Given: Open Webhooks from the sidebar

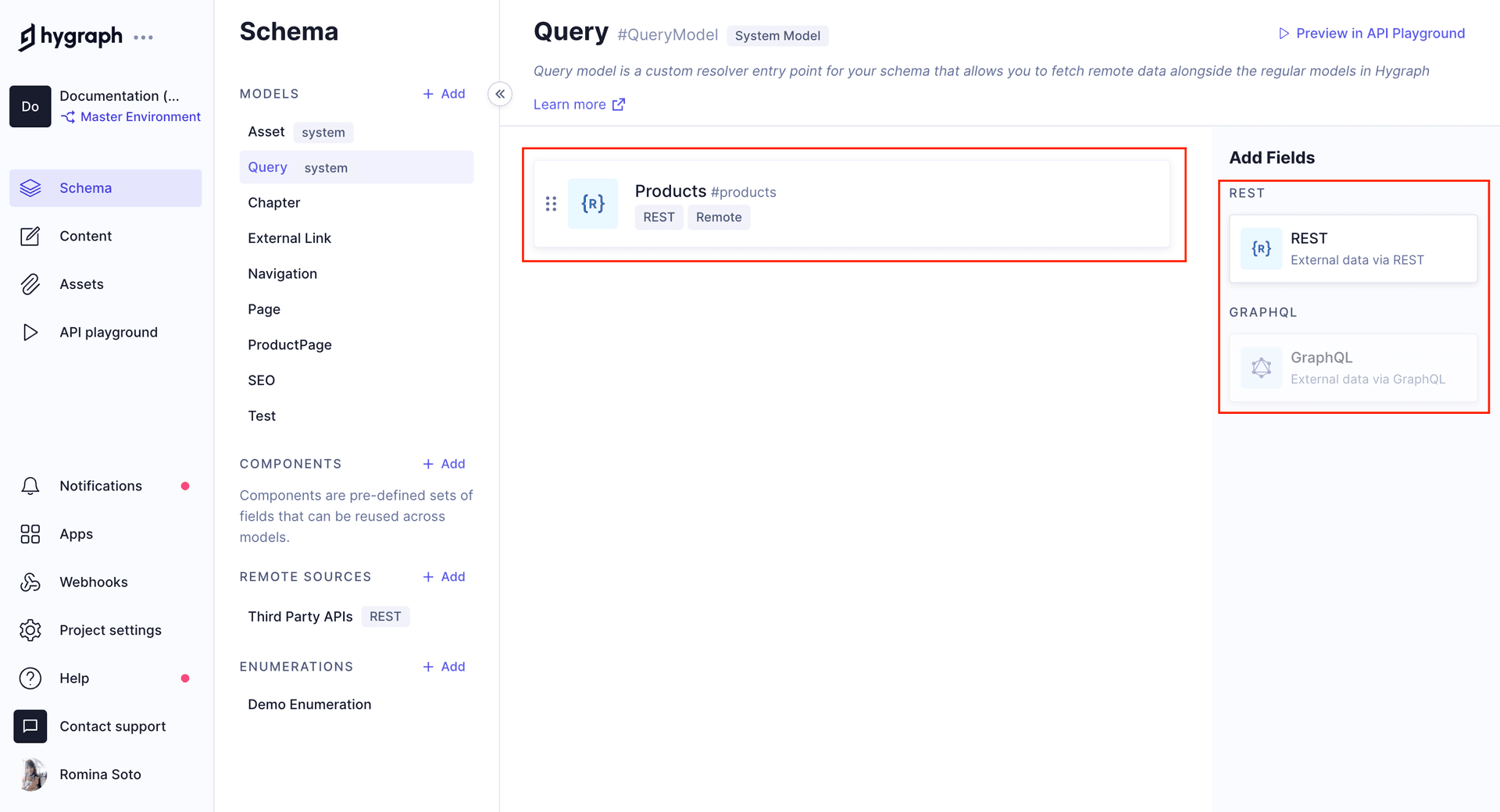Looking at the screenshot, I should (x=105, y=582).
